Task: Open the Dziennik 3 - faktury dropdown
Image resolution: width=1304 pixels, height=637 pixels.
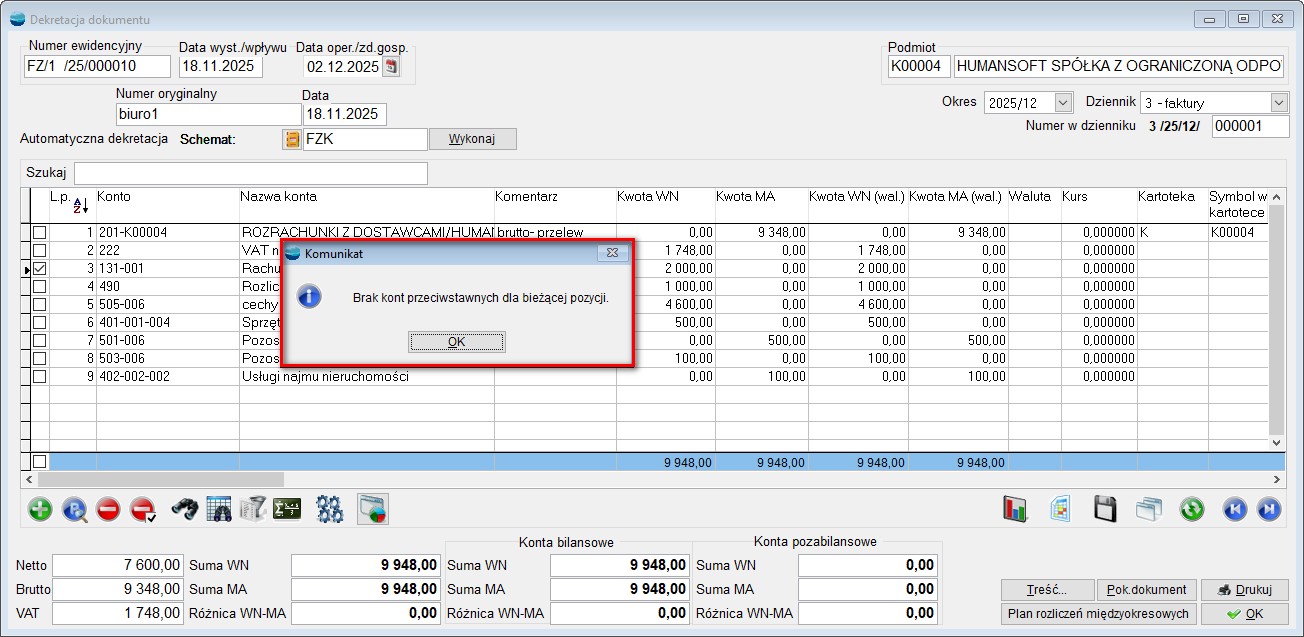Action: pyautogui.click(x=1279, y=103)
